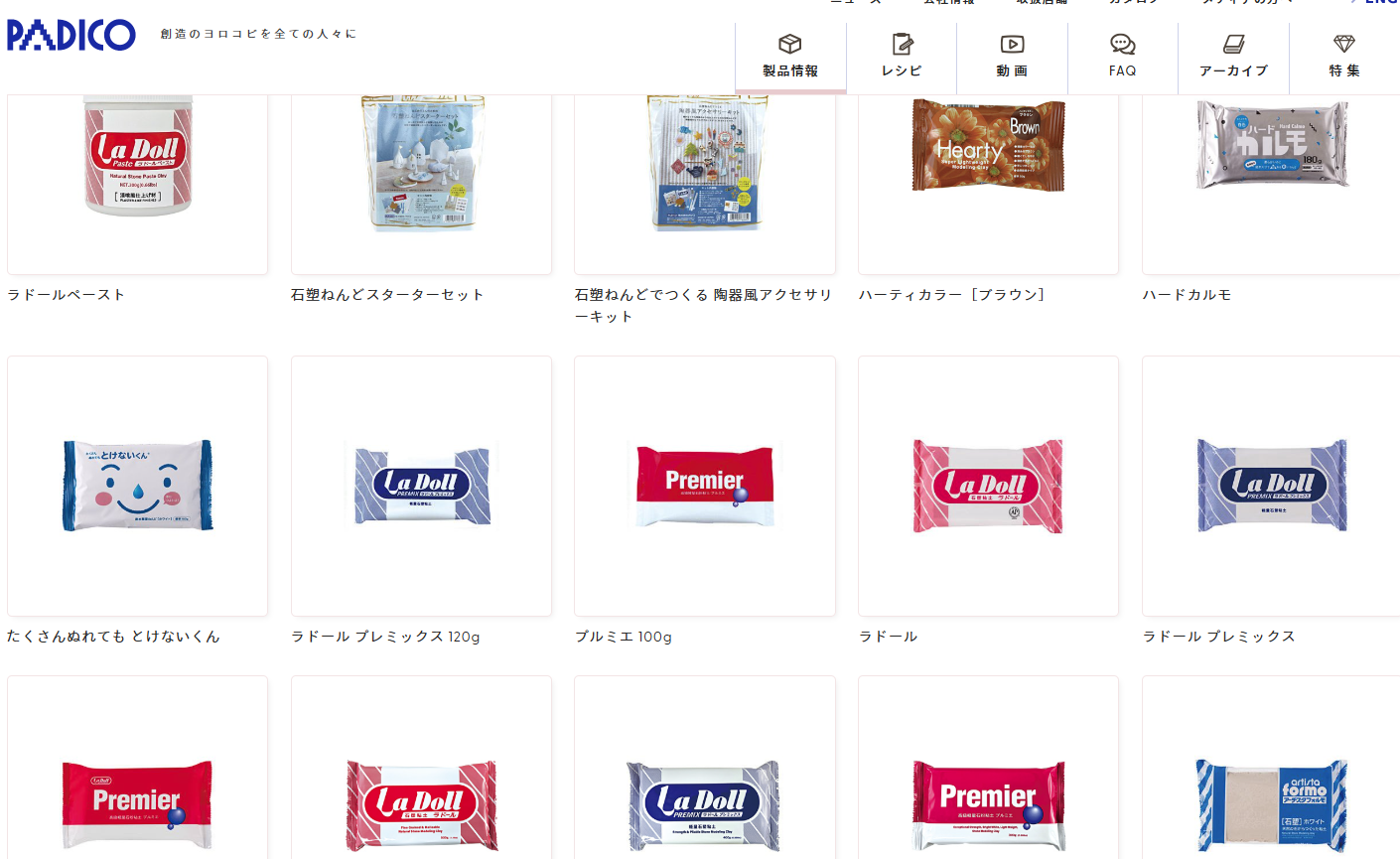Open the 特集 diamond icon
Viewport: 1400px width, 859px height.
pos(1344,44)
